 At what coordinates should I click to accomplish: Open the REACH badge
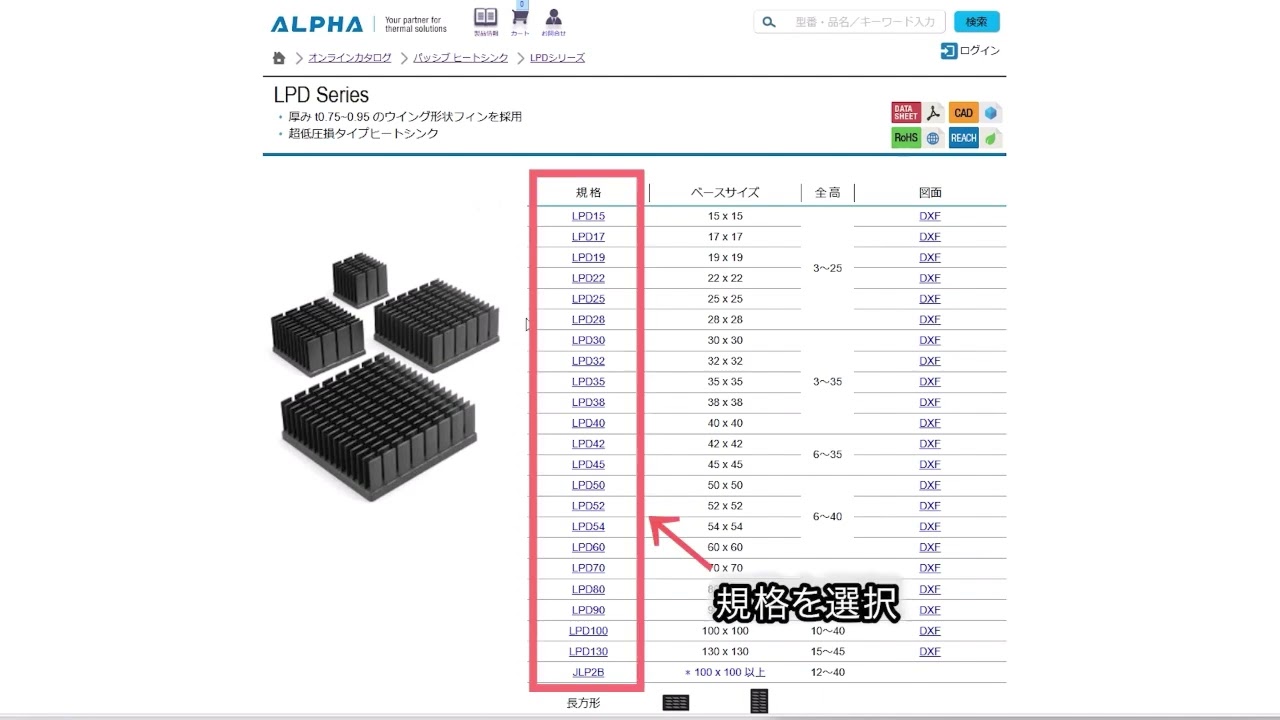[963, 138]
